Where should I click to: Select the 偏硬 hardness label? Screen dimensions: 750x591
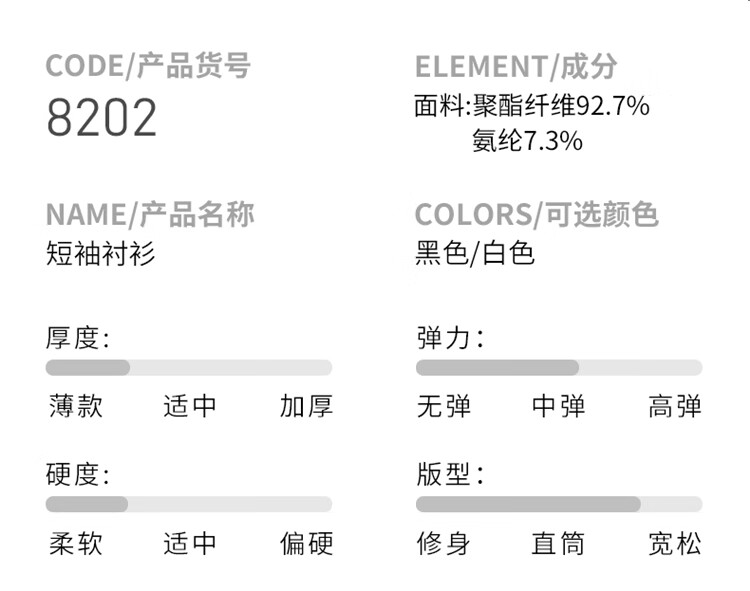[x=306, y=544]
